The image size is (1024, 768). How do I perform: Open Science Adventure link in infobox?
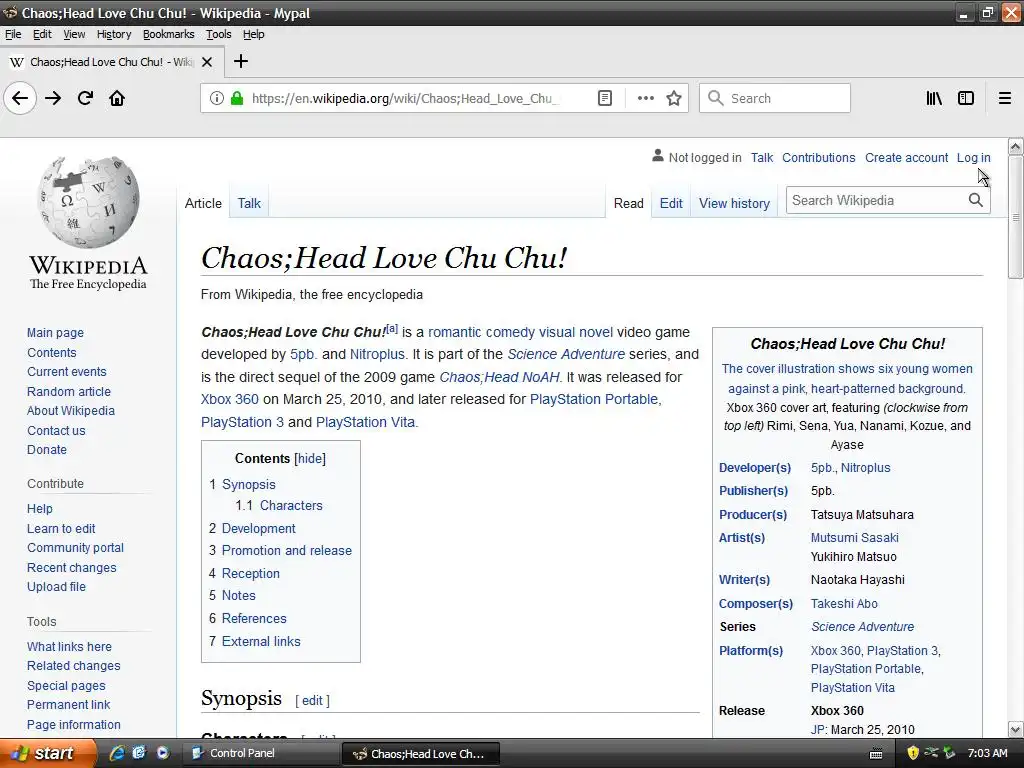click(x=862, y=627)
